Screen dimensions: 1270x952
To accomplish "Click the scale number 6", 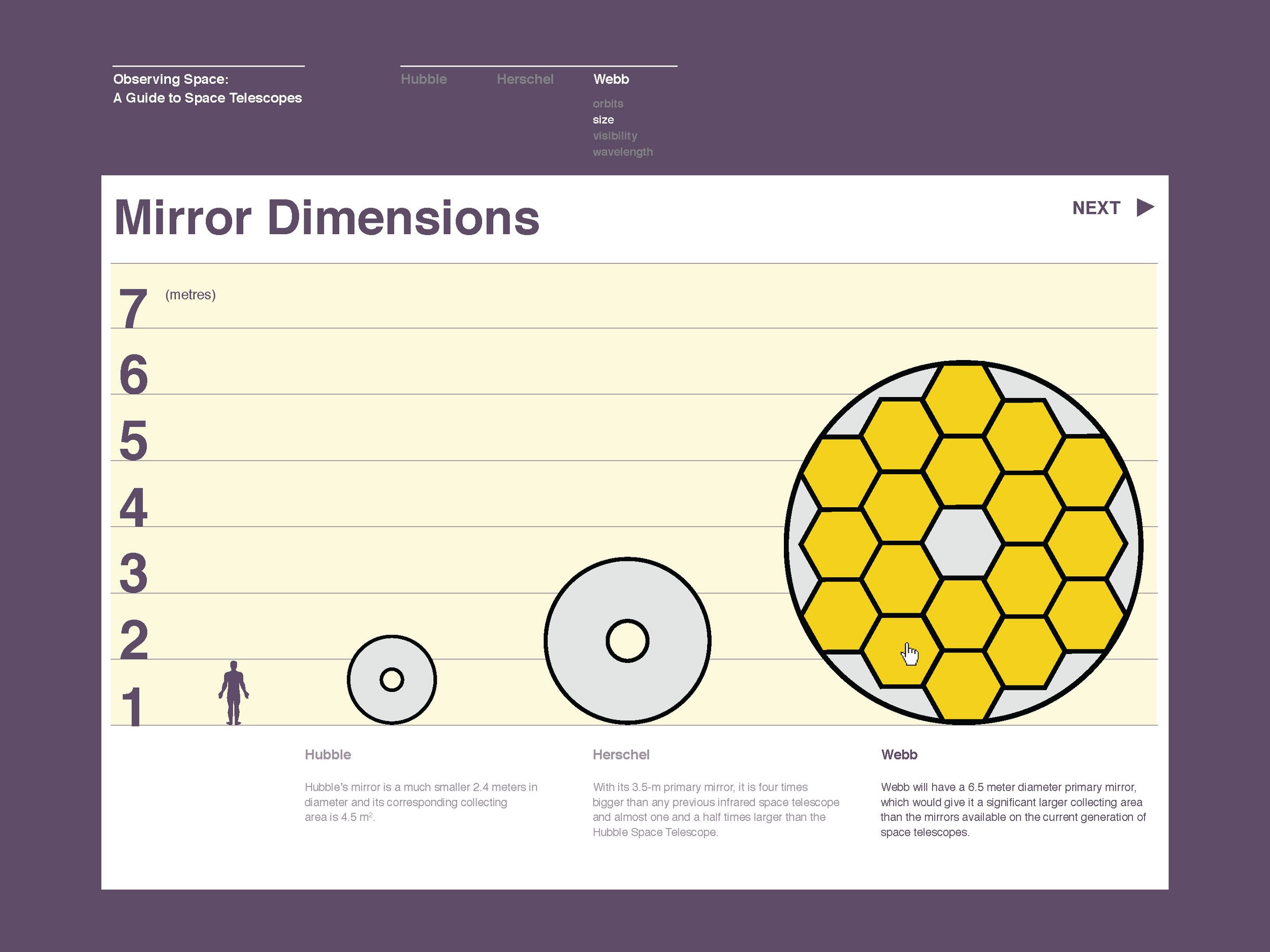I will [133, 375].
